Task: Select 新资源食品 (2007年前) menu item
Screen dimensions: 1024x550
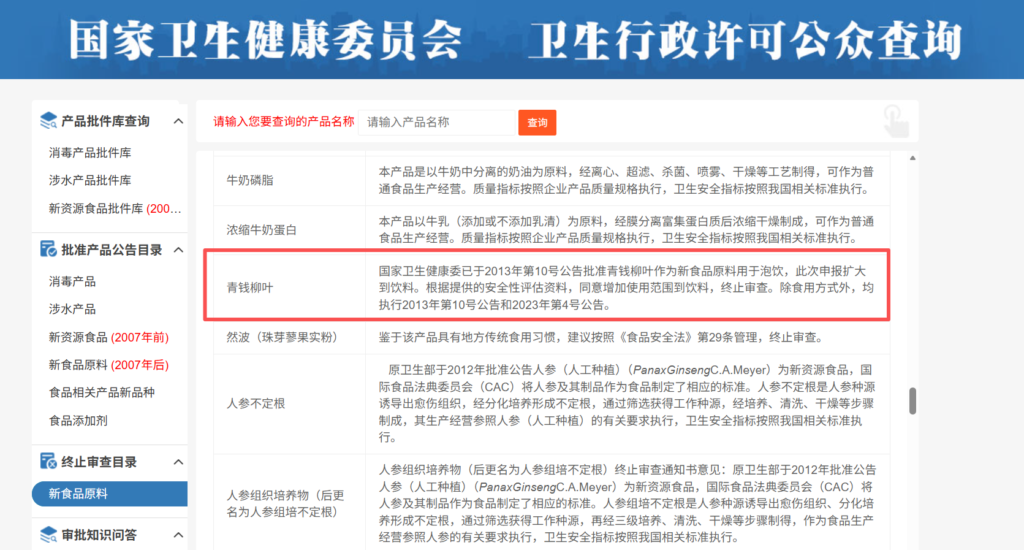Action: coord(108,337)
